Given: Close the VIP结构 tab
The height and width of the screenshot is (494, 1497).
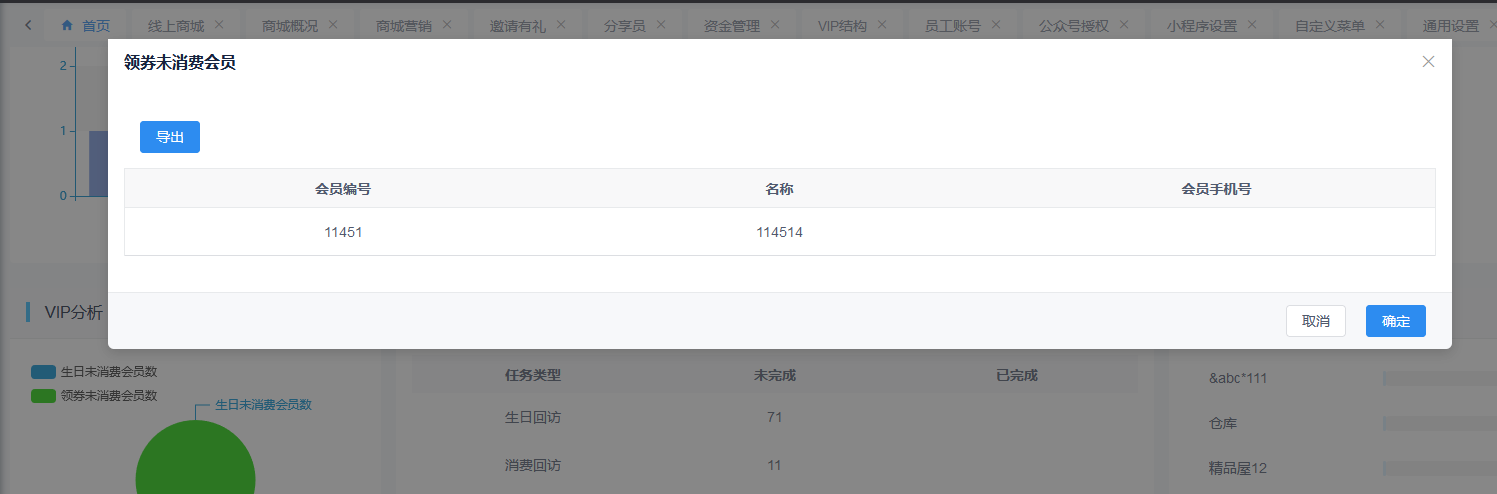Looking at the screenshot, I should [x=882, y=24].
